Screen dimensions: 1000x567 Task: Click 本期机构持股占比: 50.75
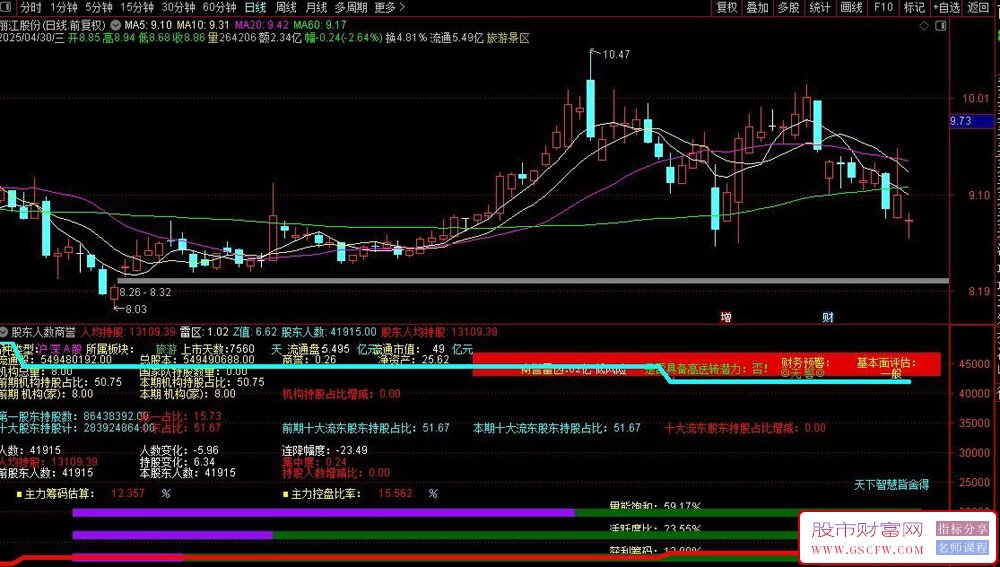click(x=202, y=382)
